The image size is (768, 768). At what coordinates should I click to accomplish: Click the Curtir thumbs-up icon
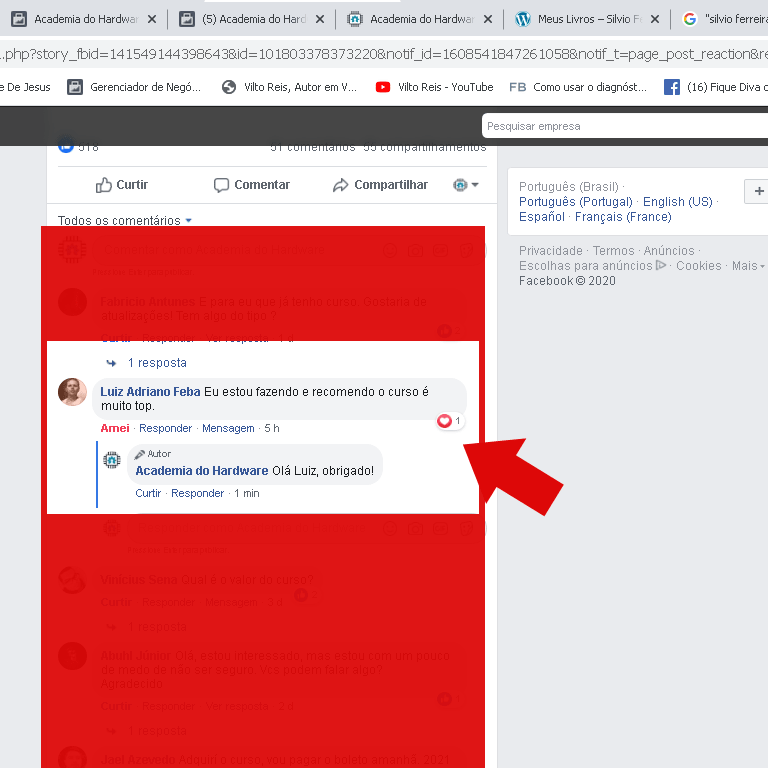point(103,185)
